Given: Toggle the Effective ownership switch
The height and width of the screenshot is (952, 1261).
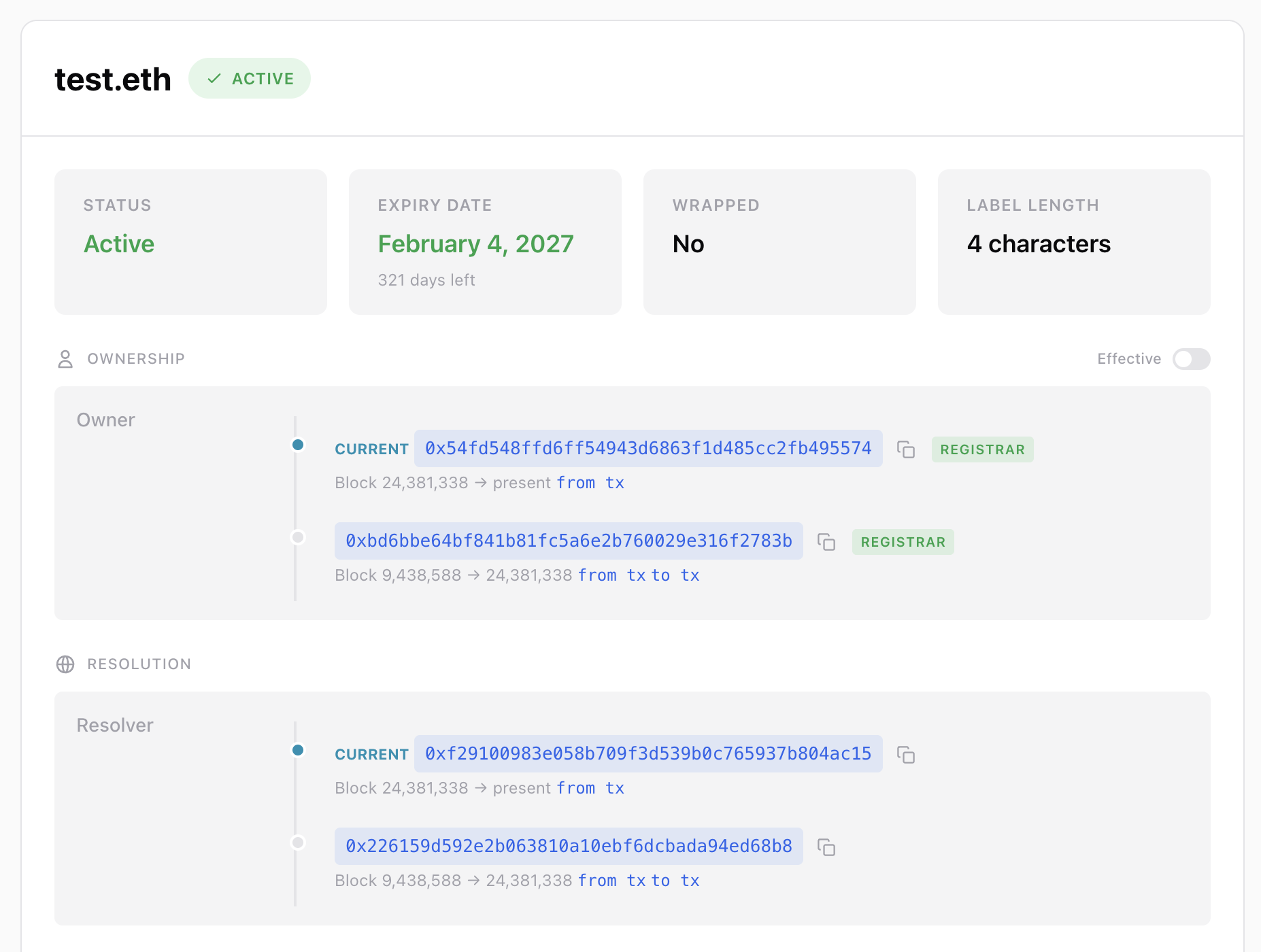Looking at the screenshot, I should click(1190, 359).
